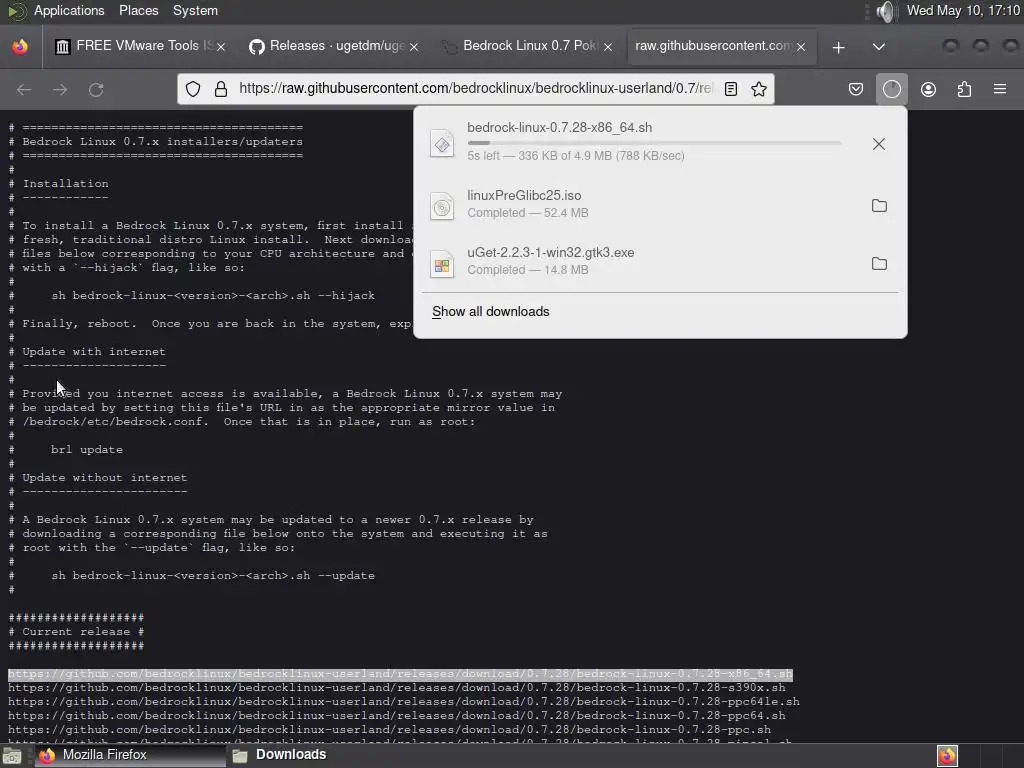
Task: Close the Bedrock Linux 0.7 tab
Action: 608,47
